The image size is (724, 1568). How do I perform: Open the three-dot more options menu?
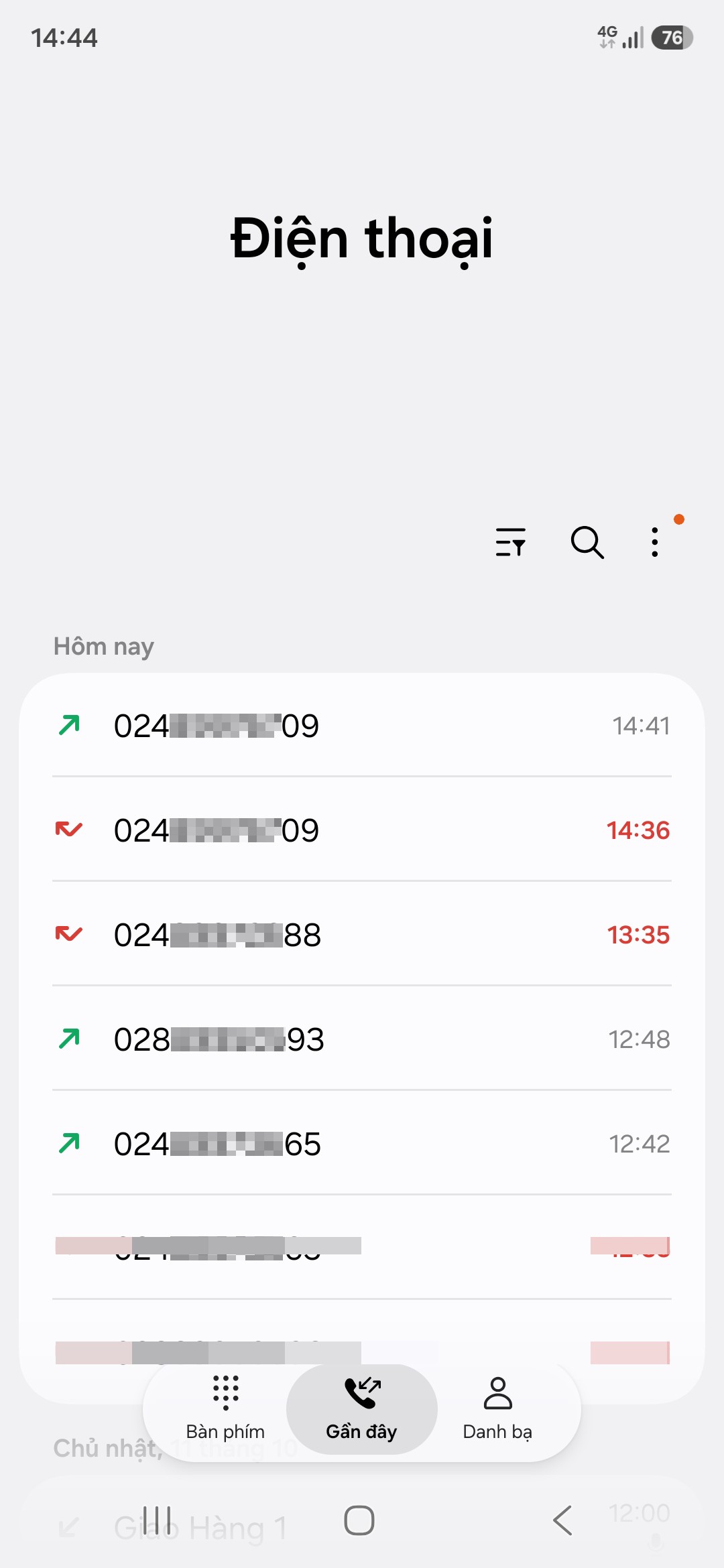click(655, 542)
